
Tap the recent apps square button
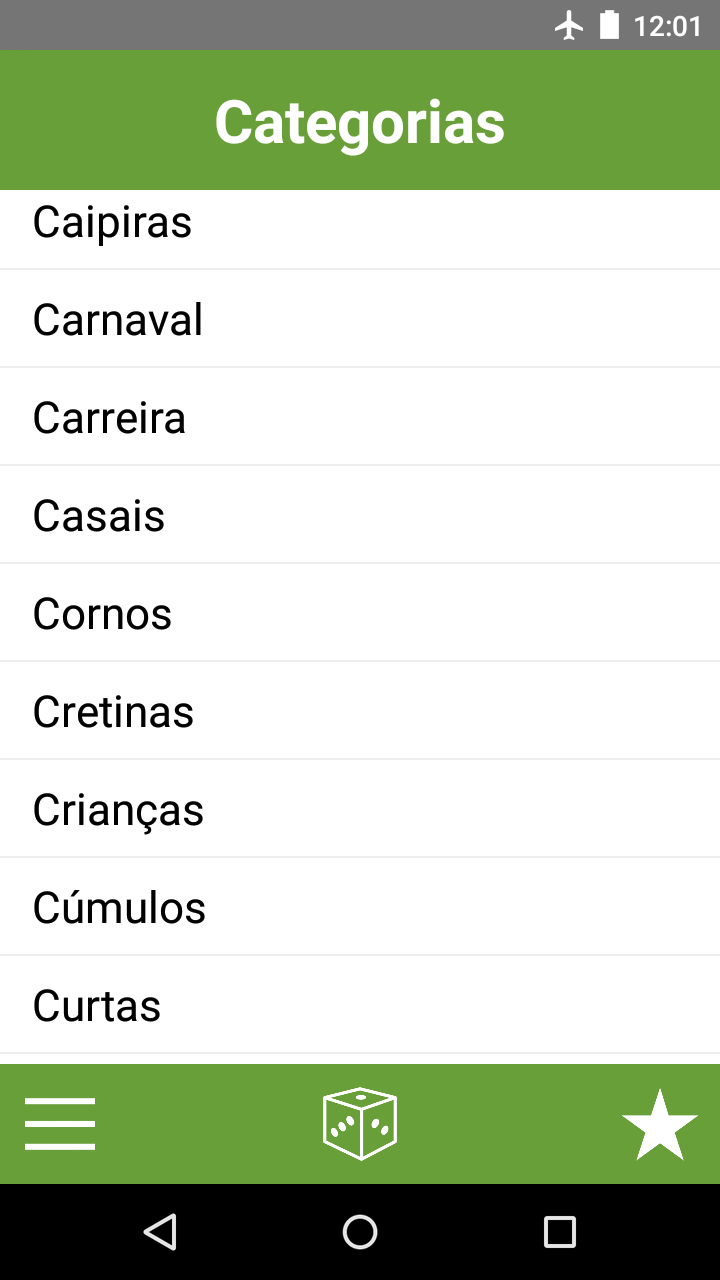tap(560, 1232)
